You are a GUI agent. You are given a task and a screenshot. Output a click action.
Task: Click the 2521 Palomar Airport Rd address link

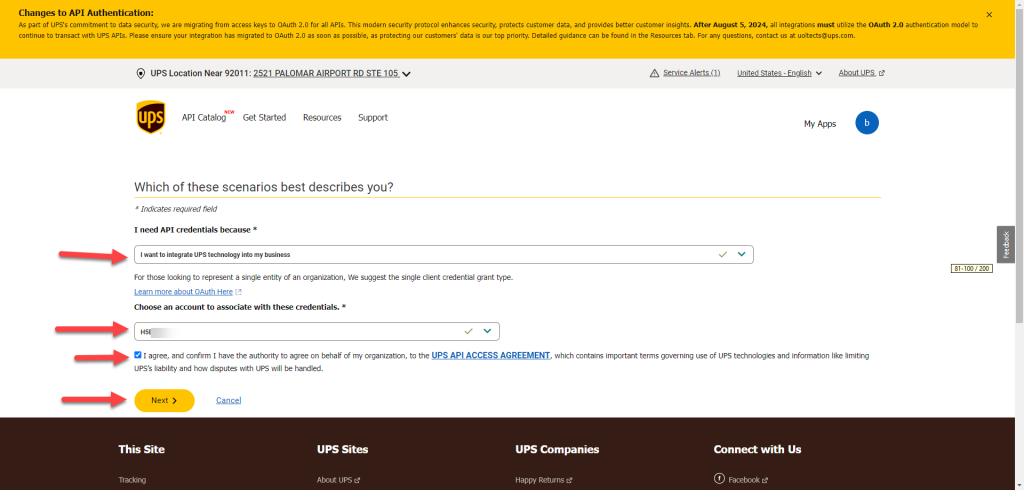[326, 74]
